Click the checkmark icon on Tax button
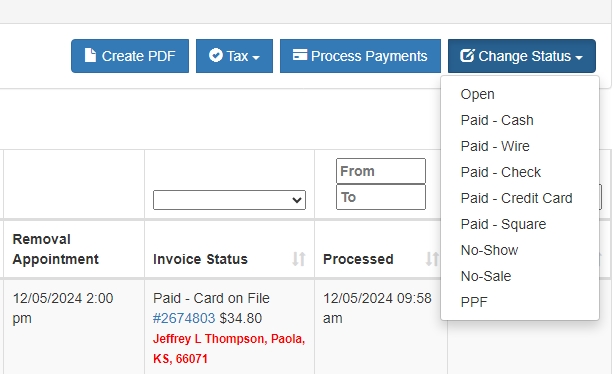Image resolution: width=614 pixels, height=374 pixels. [x=216, y=55]
